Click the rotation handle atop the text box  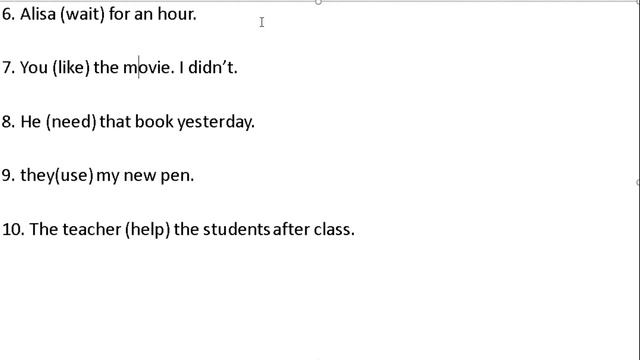point(318,2)
